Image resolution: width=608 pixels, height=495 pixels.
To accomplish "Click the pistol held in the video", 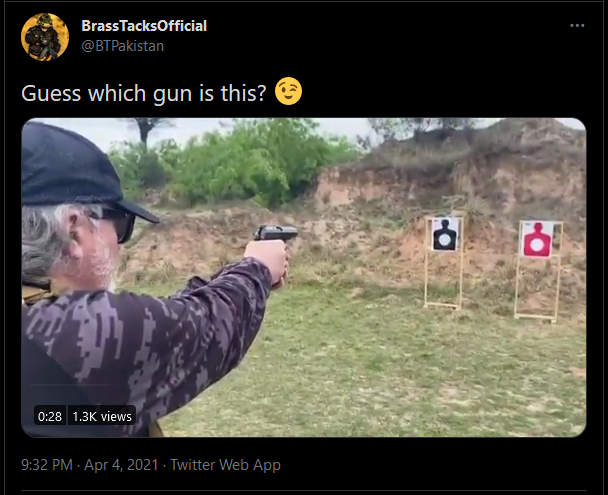I will tap(276, 233).
